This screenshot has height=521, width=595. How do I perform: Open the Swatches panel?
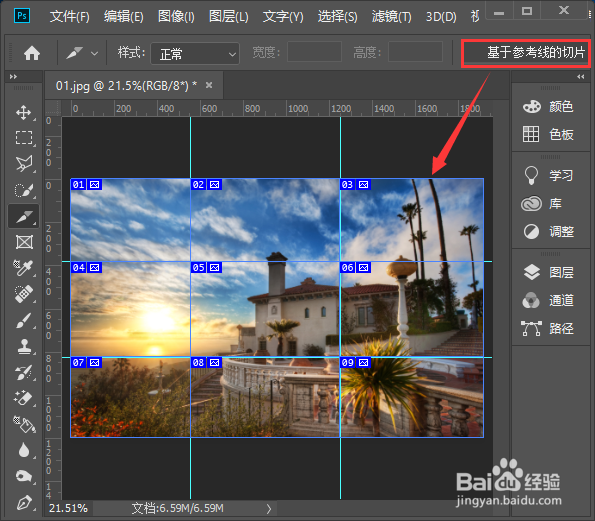[x=548, y=134]
